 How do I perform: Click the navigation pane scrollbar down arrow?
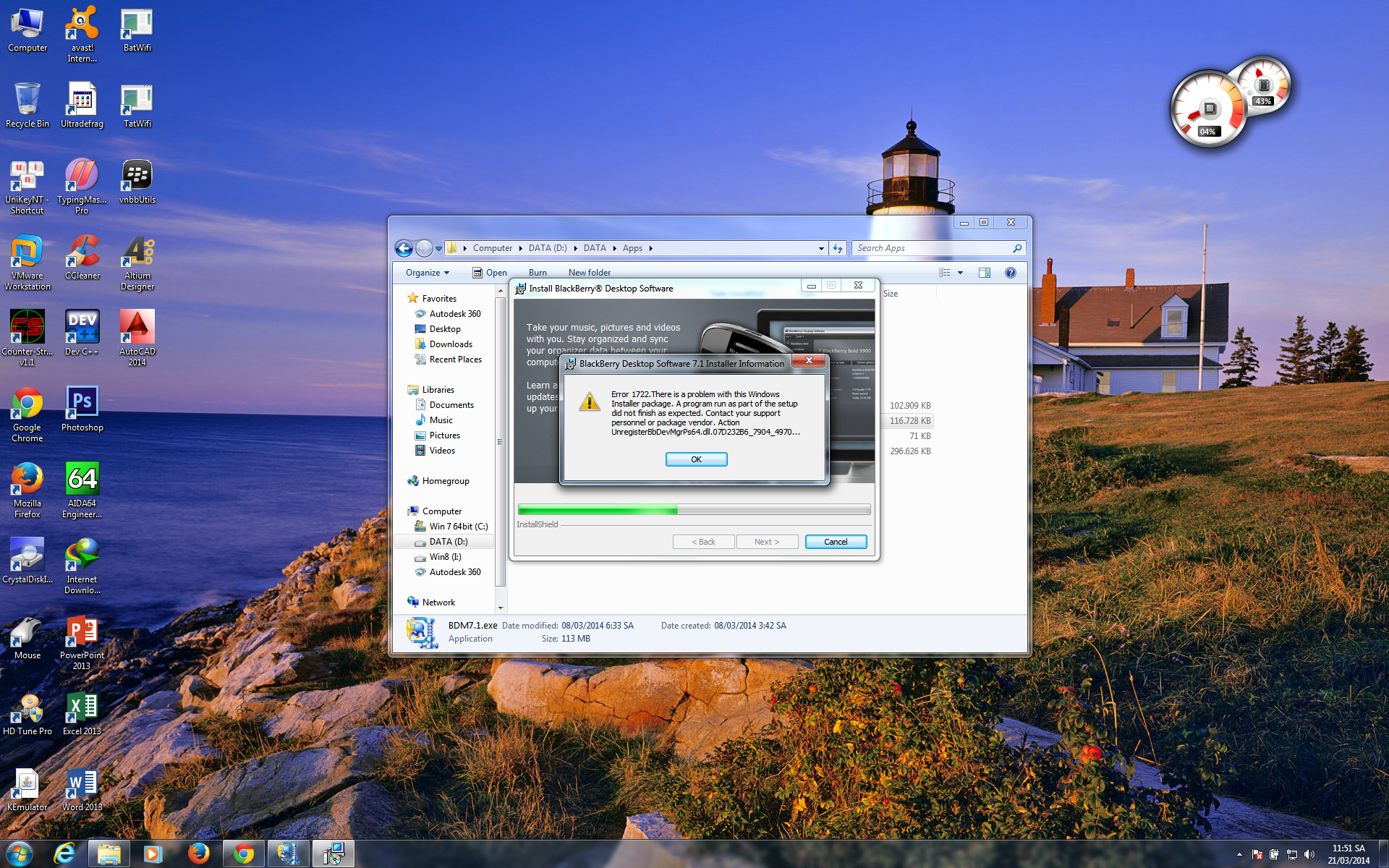[x=500, y=608]
